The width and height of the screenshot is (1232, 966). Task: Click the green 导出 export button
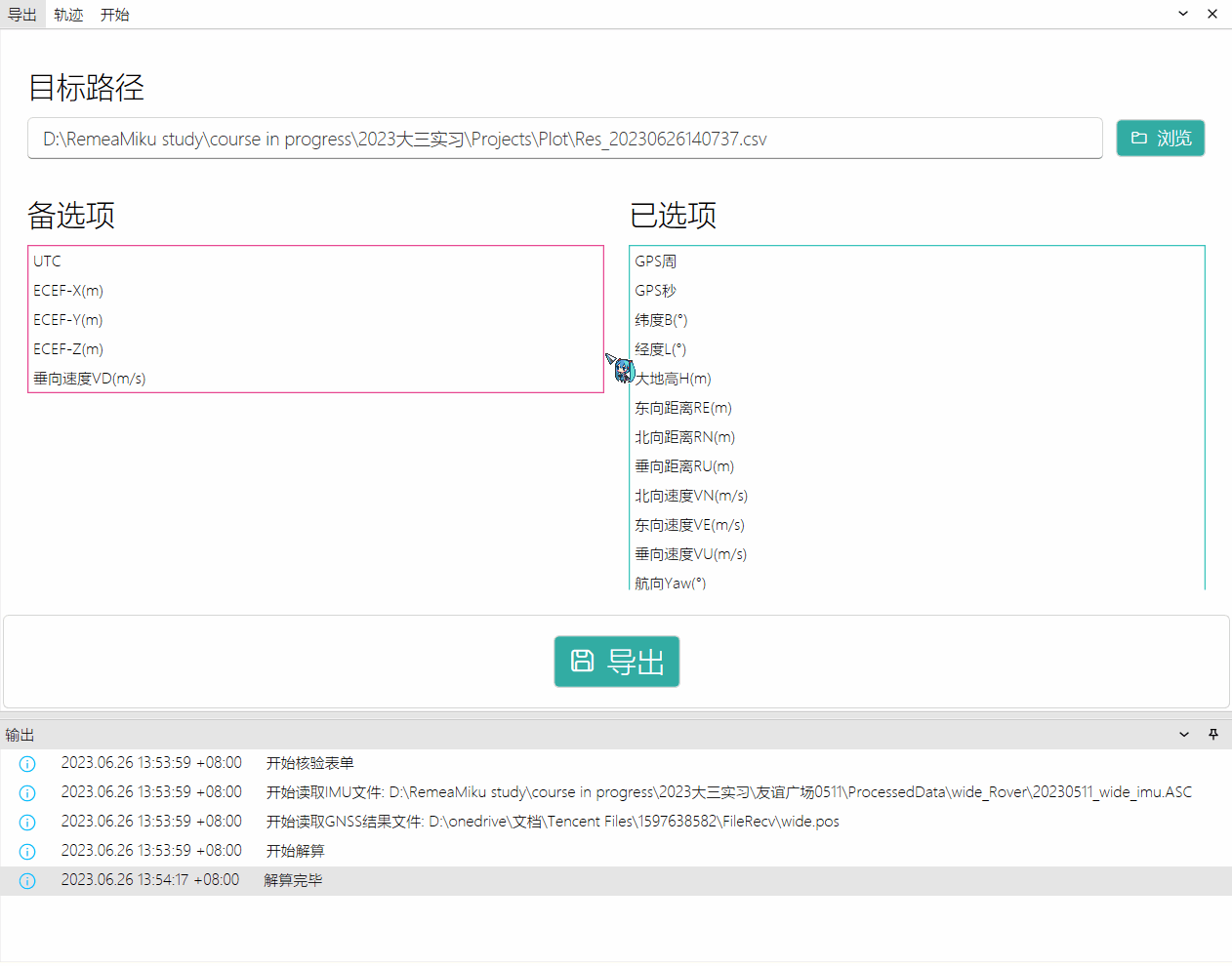click(x=617, y=662)
